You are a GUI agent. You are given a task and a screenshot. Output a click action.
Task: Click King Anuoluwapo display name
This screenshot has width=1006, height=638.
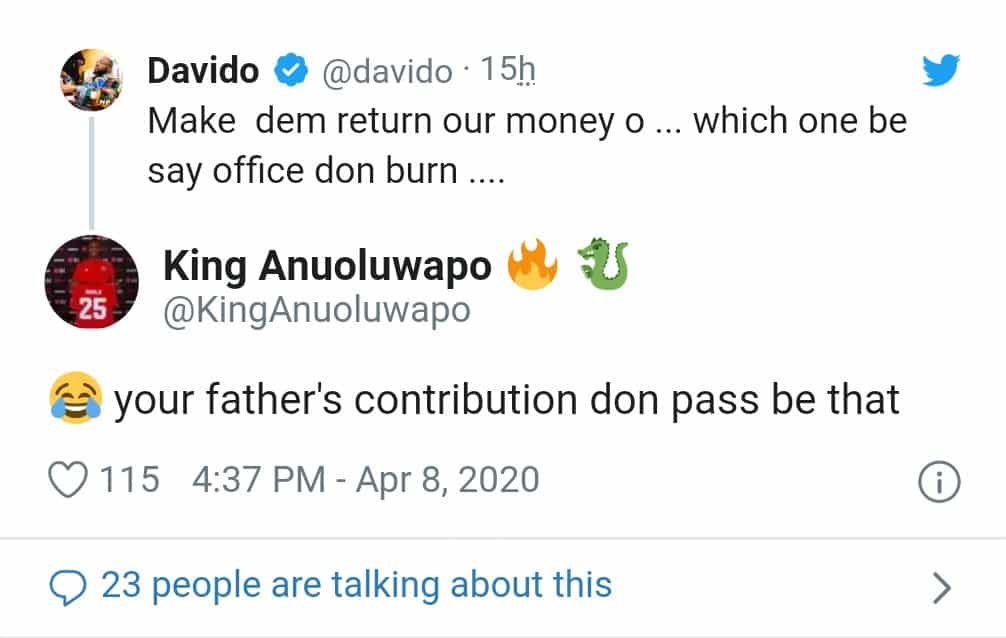[327, 266]
